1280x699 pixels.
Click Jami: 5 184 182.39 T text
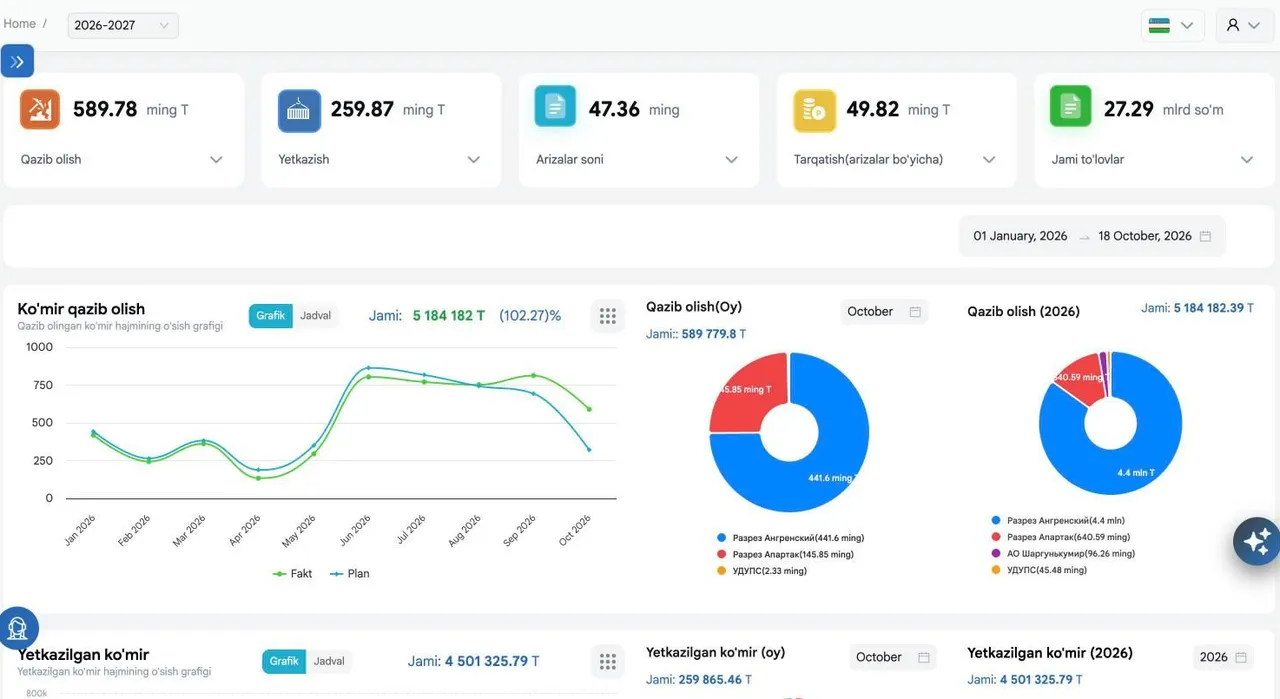pos(1198,308)
